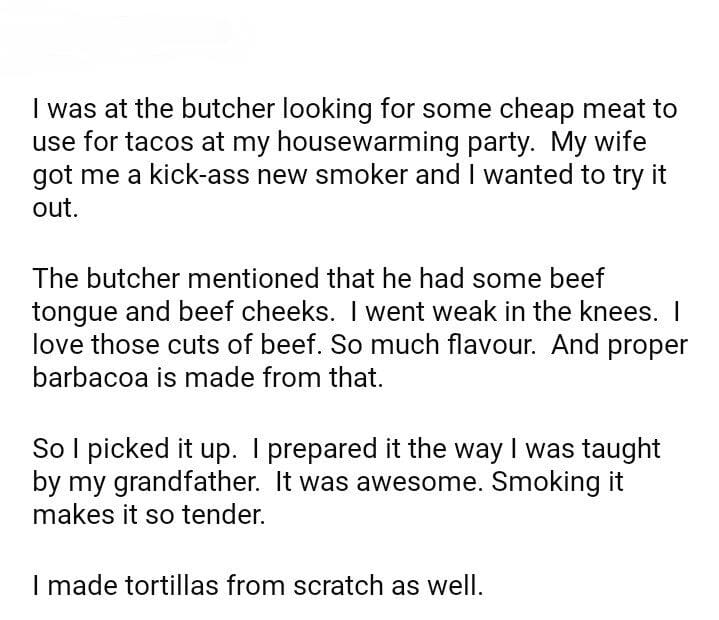This screenshot has width=719, height=620.
Task: Click the word "butcher" in the first sentence
Action: tap(199, 108)
